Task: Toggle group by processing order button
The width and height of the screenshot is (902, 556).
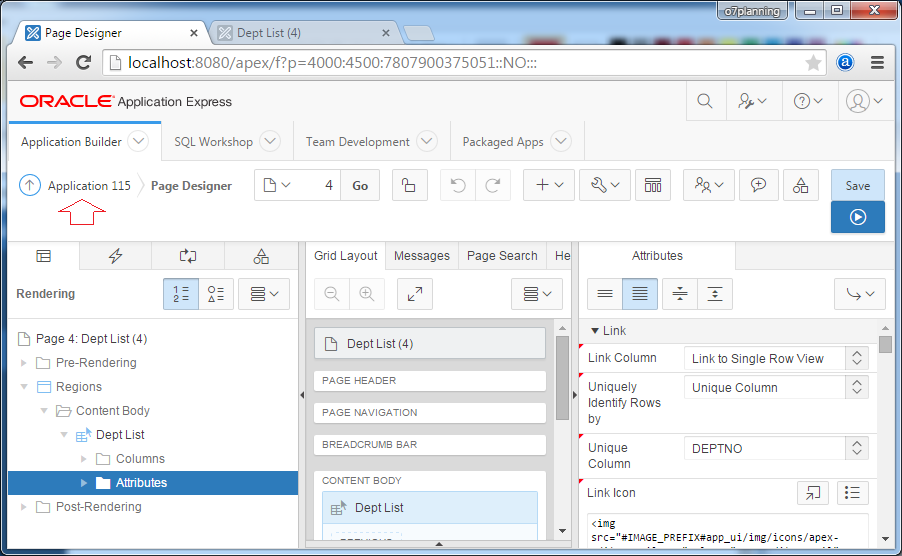Action: [x=181, y=294]
